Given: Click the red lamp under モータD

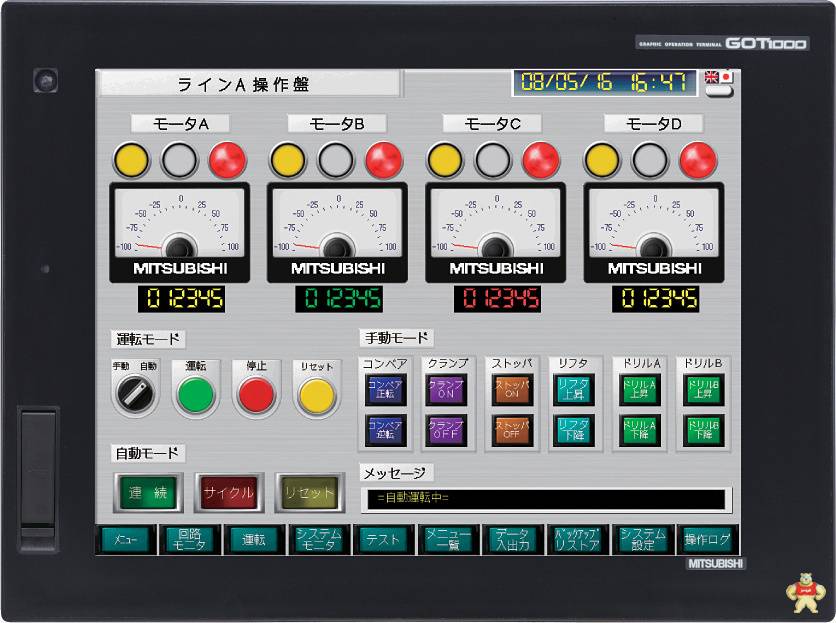Looking at the screenshot, I should [x=698, y=160].
